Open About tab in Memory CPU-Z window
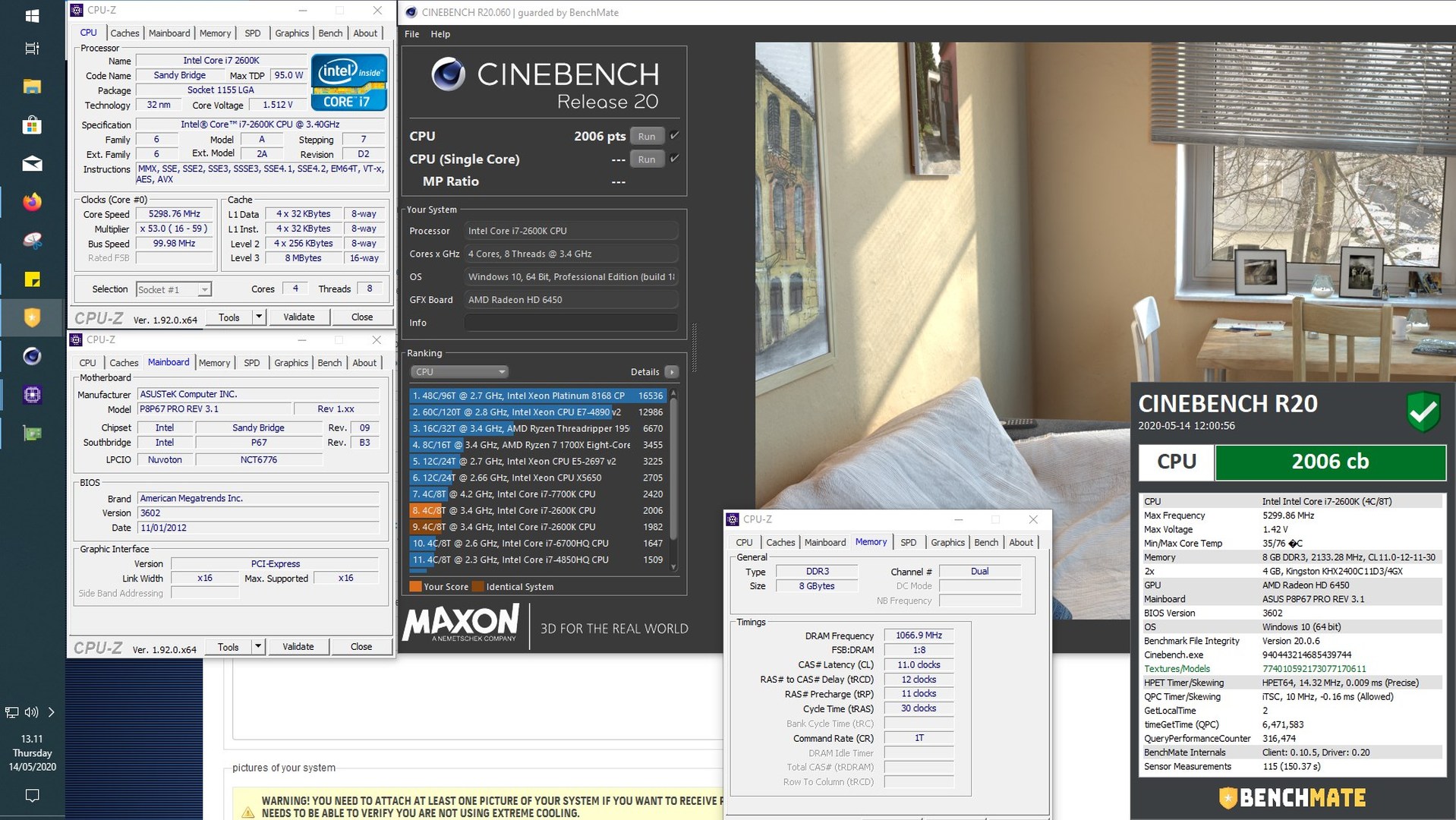 (1021, 543)
